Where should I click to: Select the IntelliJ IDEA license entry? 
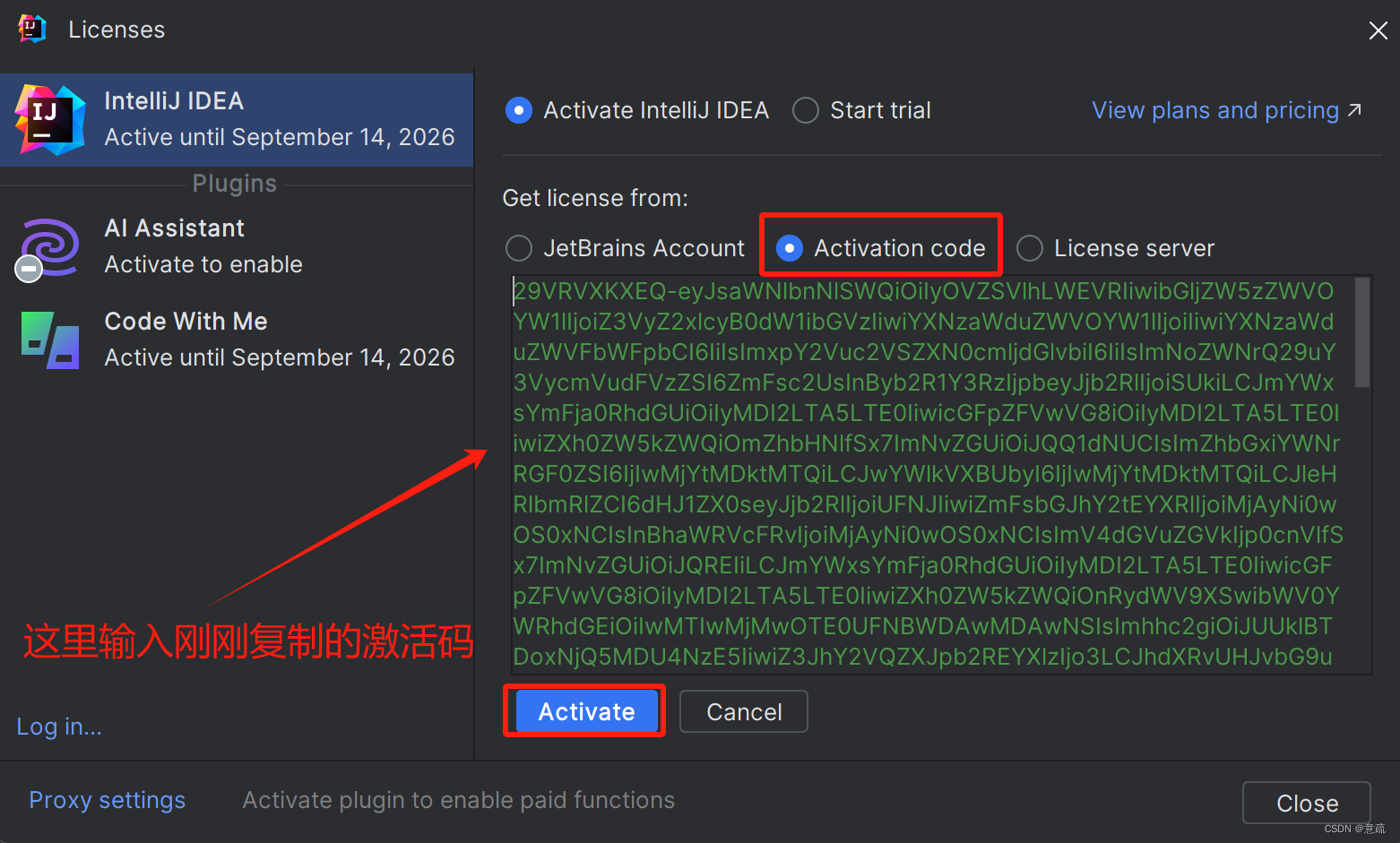237,120
